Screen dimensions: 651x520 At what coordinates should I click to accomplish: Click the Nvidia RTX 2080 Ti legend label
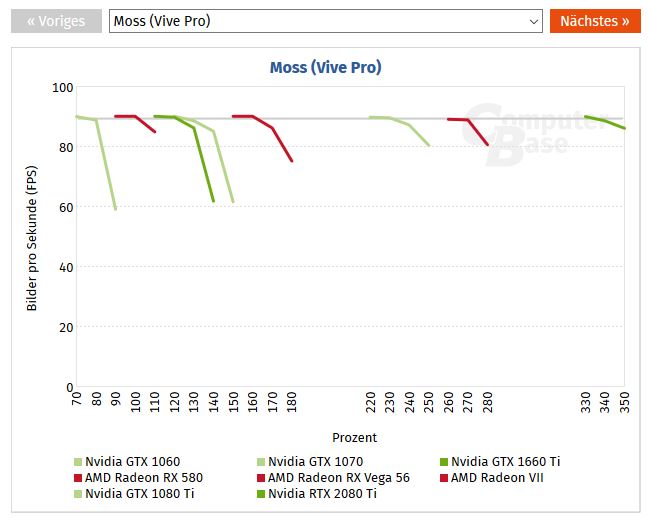coord(323,494)
